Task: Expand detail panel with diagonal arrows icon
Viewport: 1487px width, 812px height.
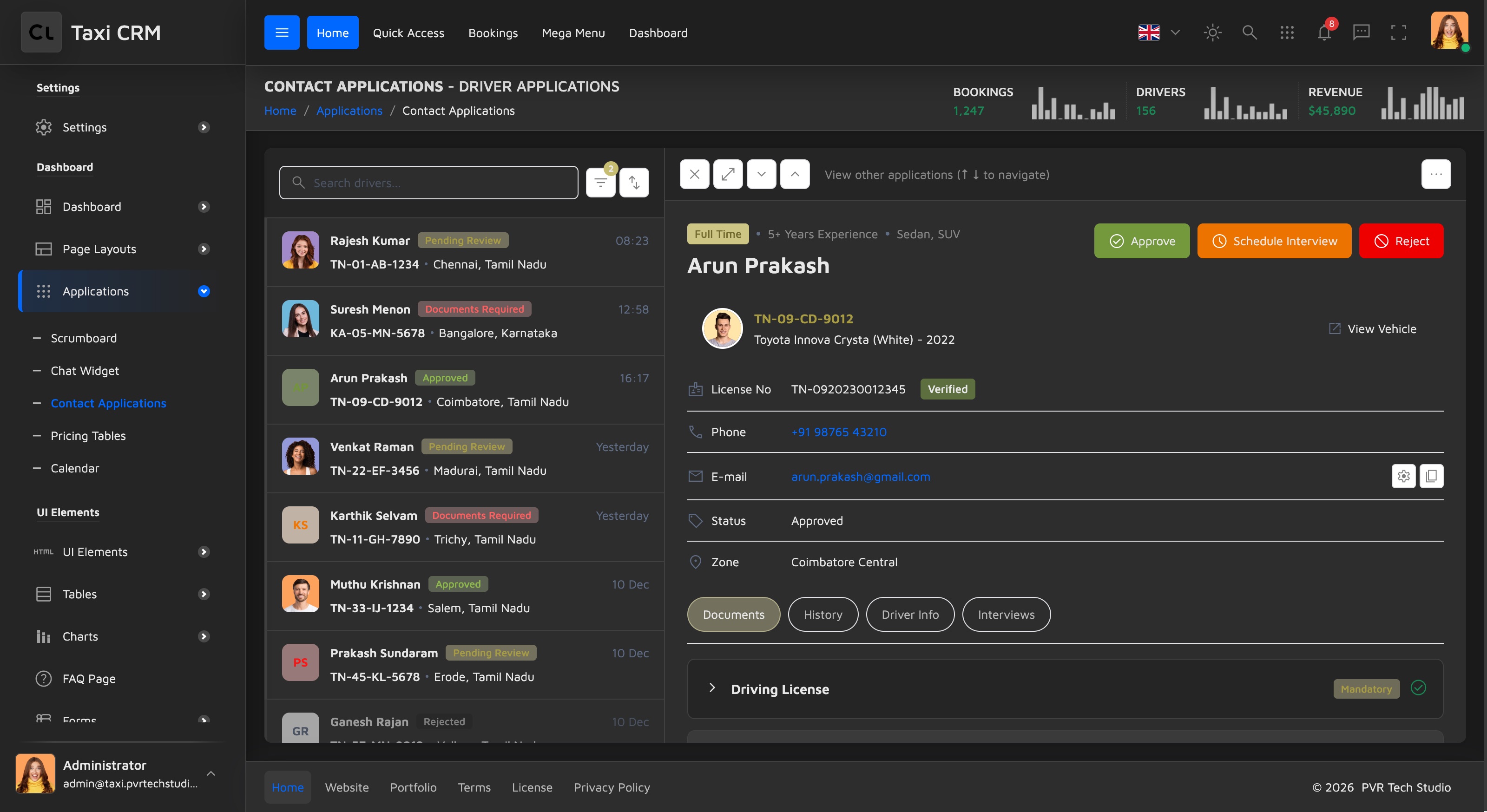Action: [728, 174]
